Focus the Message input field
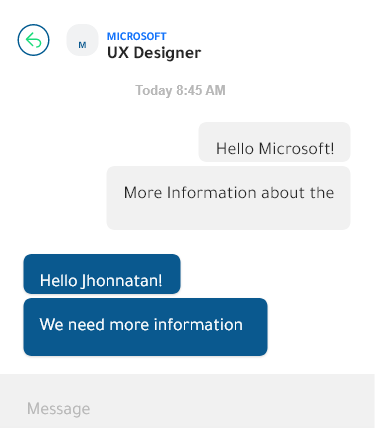This screenshot has width=375, height=429. pos(187,401)
